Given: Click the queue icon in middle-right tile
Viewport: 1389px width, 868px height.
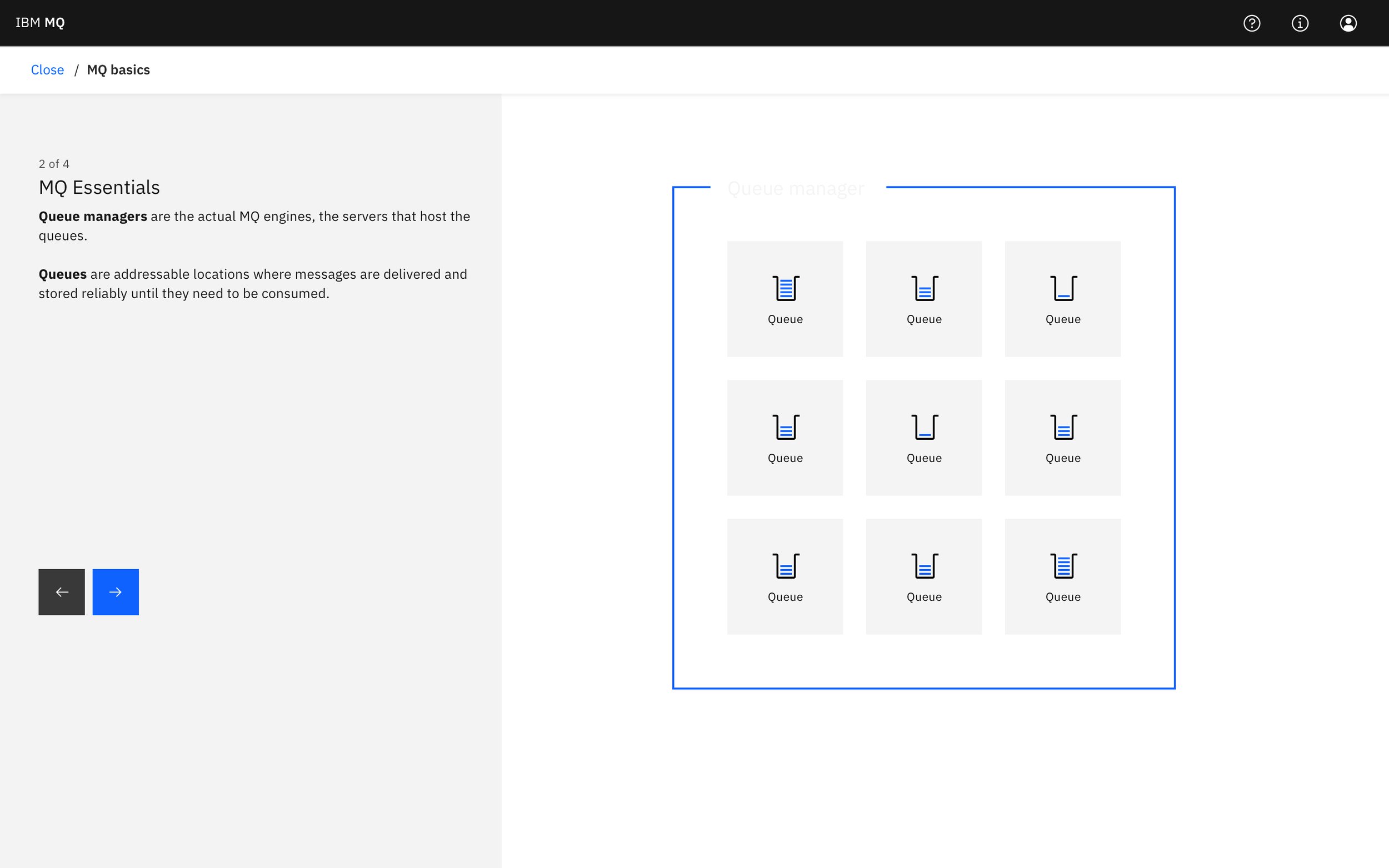Looking at the screenshot, I should pos(1063,427).
